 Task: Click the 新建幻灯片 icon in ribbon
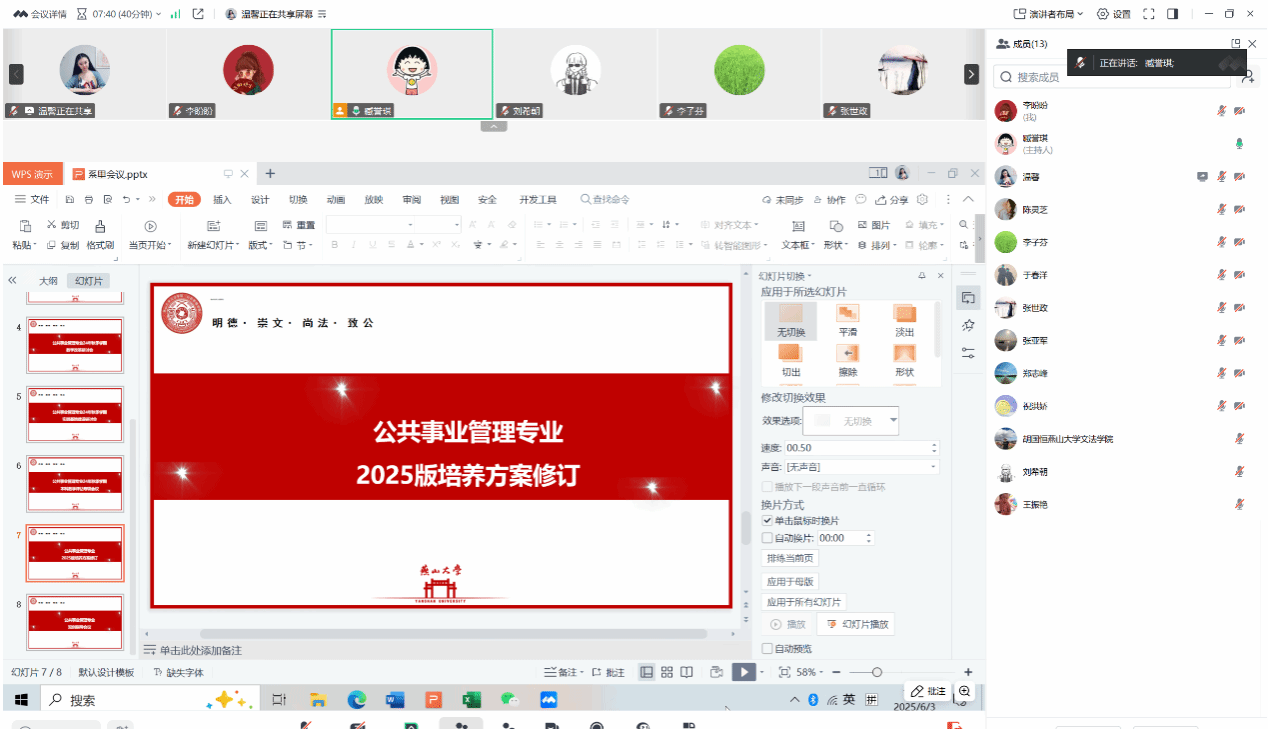[213, 226]
